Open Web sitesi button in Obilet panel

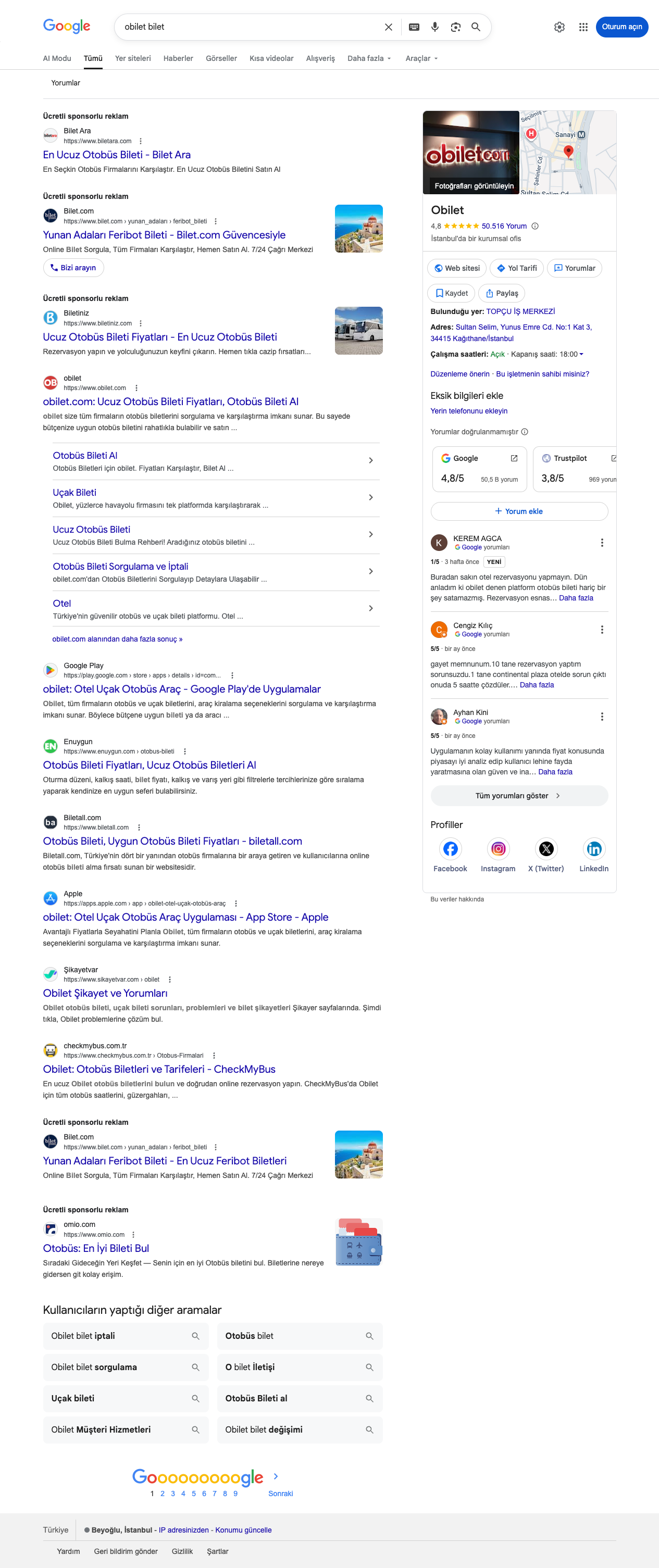[457, 268]
